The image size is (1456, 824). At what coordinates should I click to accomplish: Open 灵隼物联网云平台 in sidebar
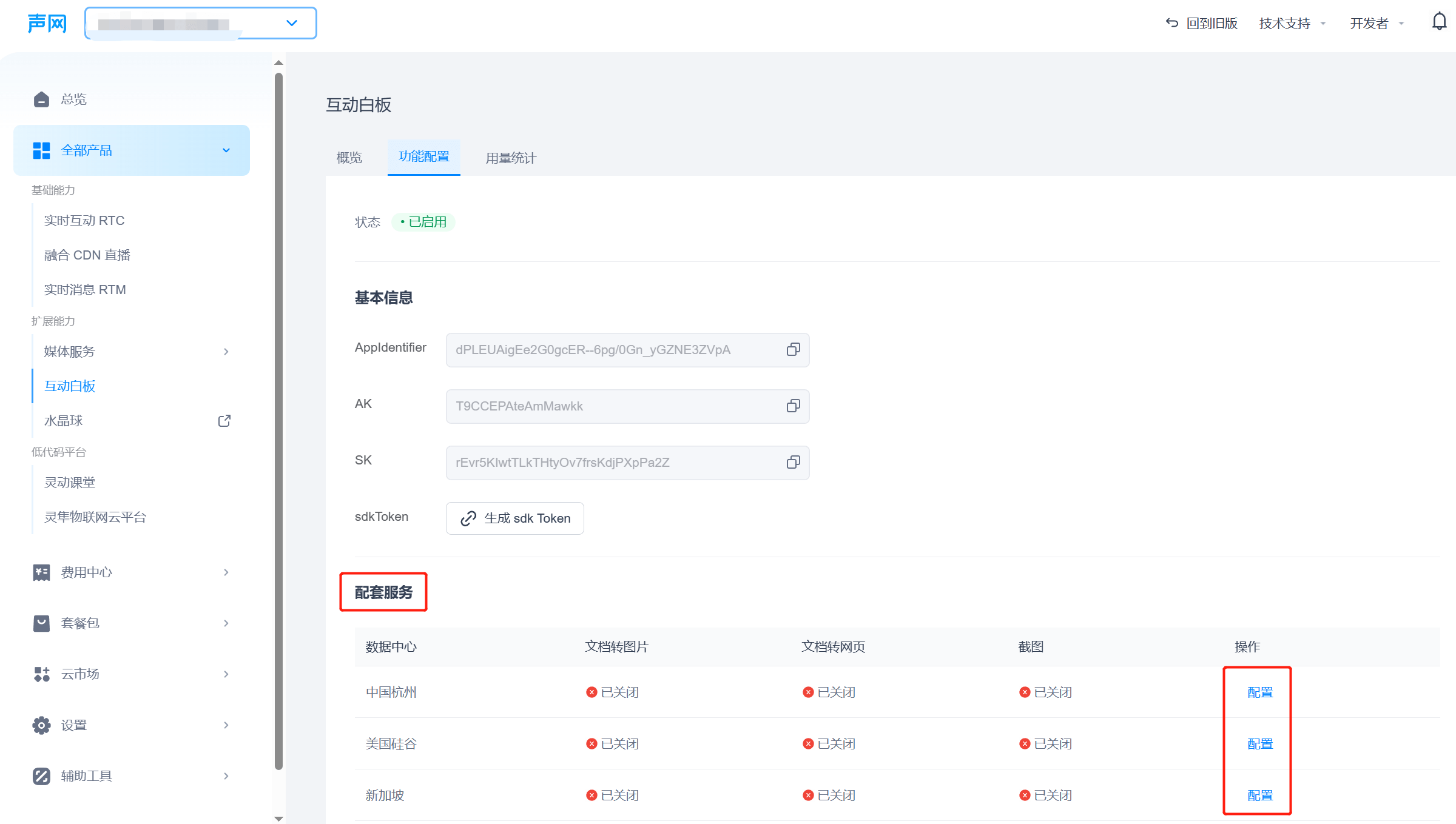95,517
